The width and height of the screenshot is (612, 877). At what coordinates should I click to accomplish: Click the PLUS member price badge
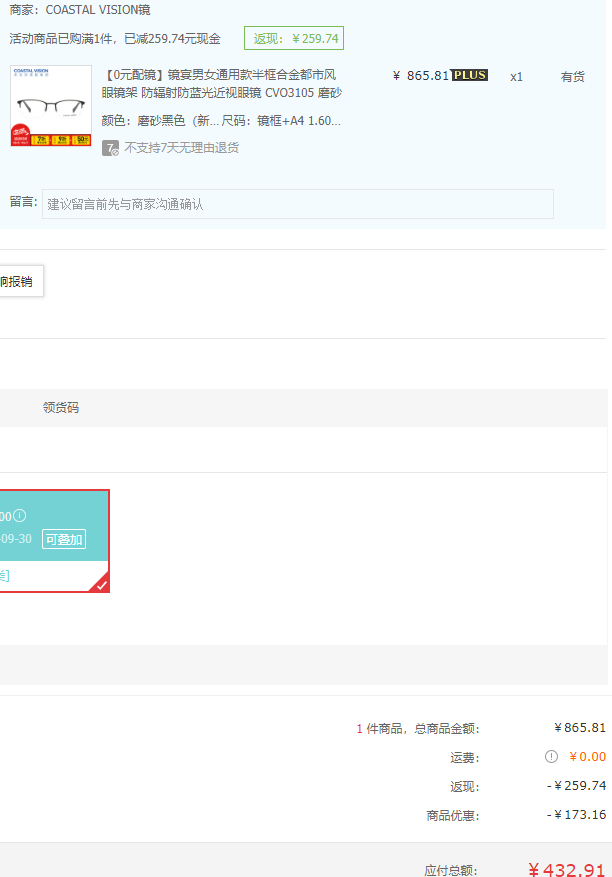(x=470, y=75)
